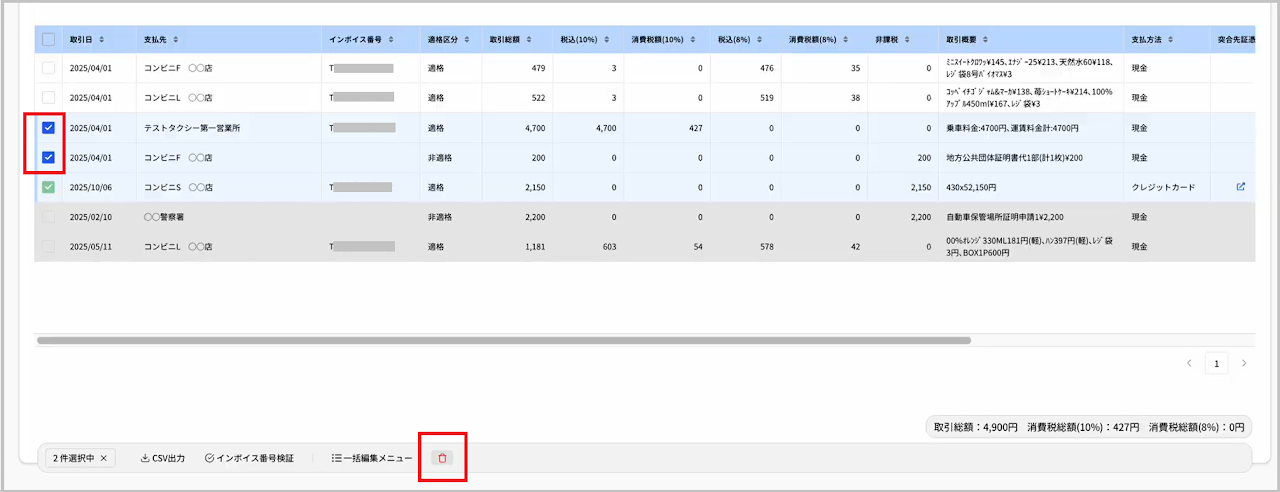Click the horizontal scrollbar under the table
The width and height of the screenshot is (1280, 492).
click(504, 340)
